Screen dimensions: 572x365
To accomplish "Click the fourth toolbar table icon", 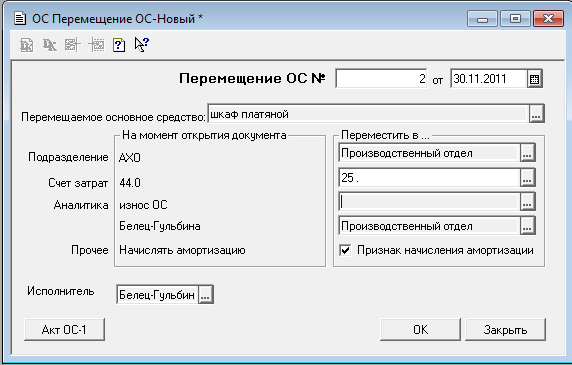I will (96, 45).
